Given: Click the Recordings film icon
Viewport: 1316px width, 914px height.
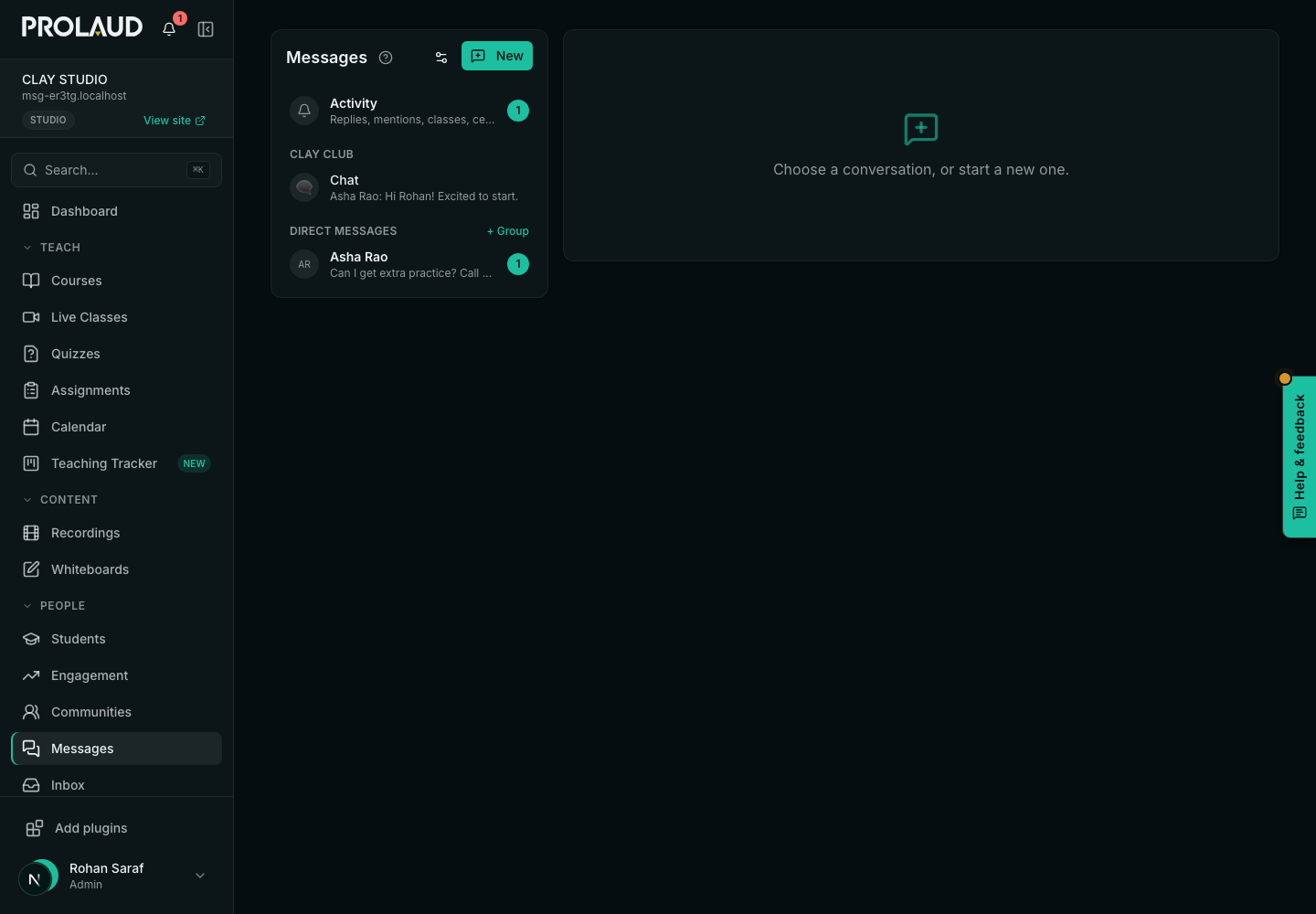Looking at the screenshot, I should click(x=31, y=533).
